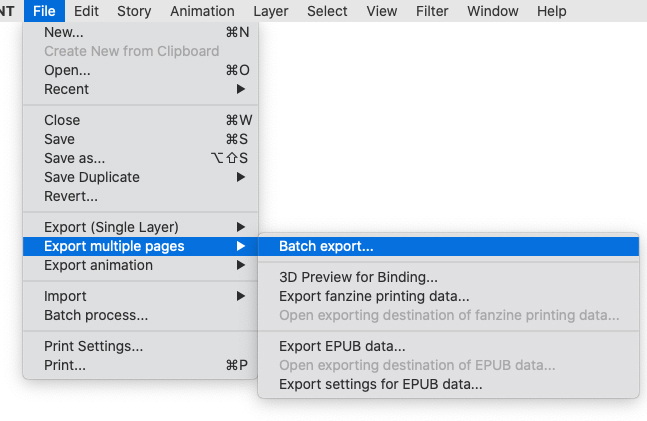This screenshot has height=421, width=647.
Task: Choose Open from the File menu
Action: pos(67,70)
